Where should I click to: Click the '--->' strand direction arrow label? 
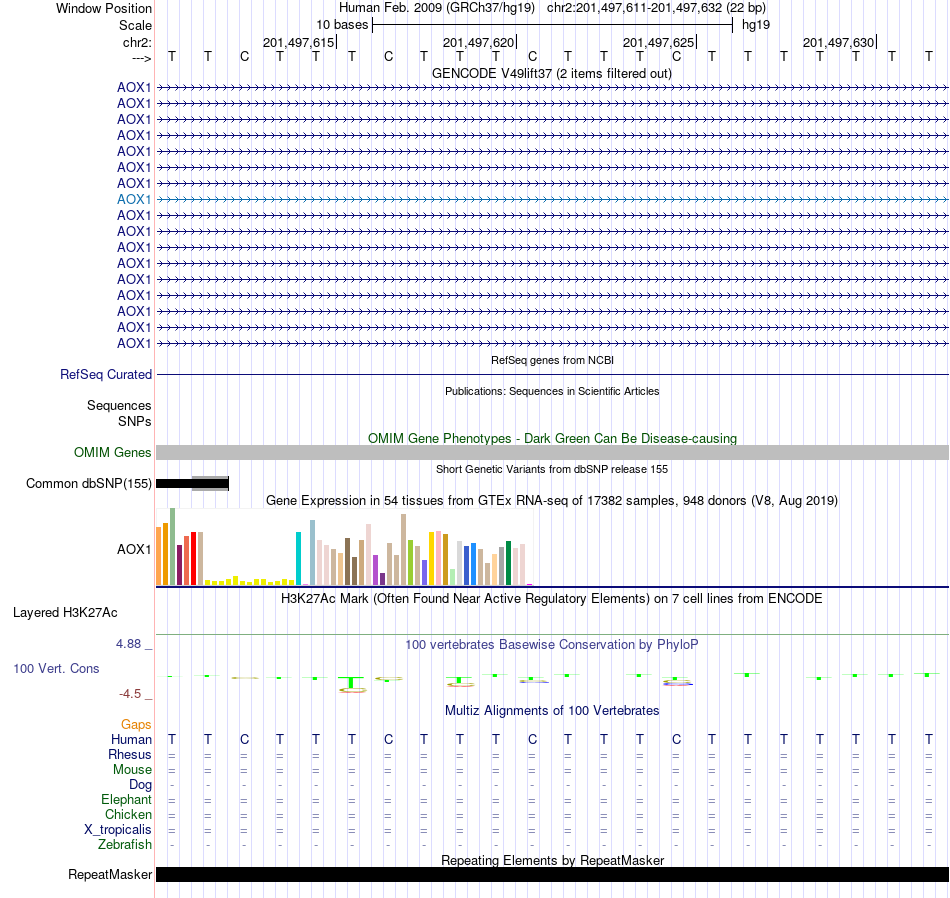142,58
